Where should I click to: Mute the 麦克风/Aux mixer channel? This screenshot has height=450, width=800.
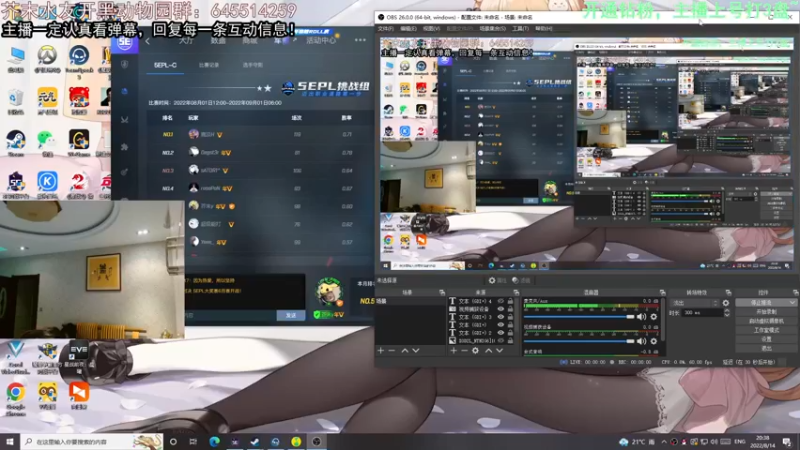click(x=641, y=317)
